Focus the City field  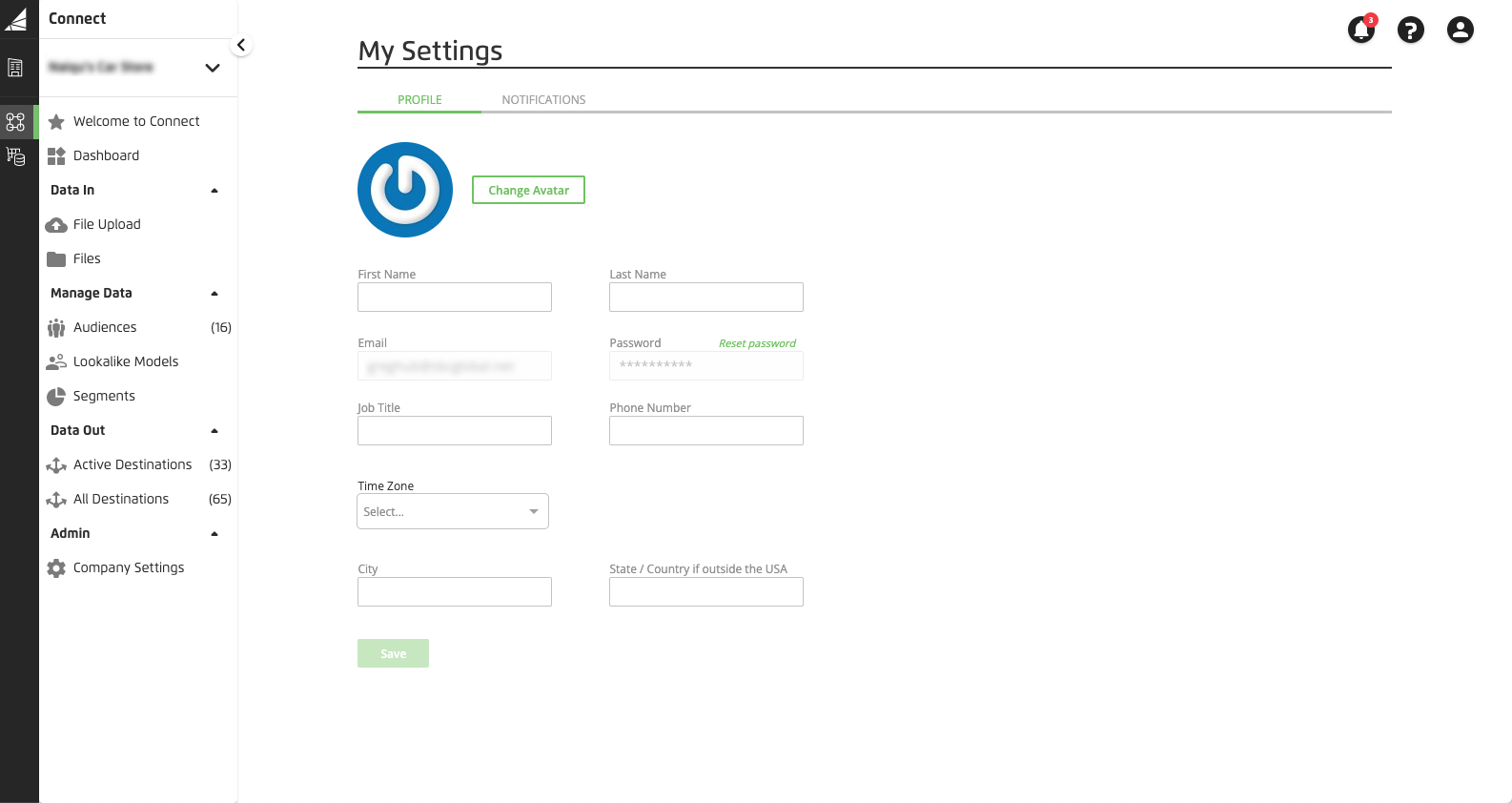[x=455, y=591]
